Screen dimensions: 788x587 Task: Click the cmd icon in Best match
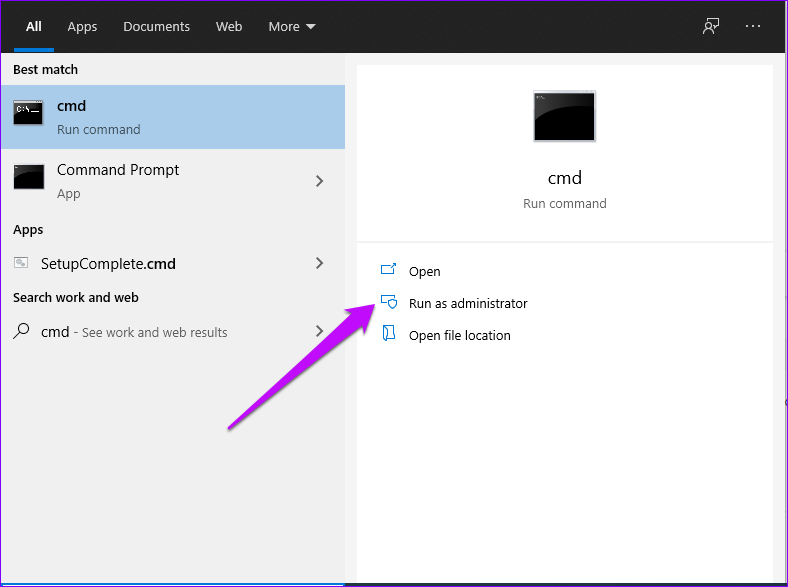28,112
